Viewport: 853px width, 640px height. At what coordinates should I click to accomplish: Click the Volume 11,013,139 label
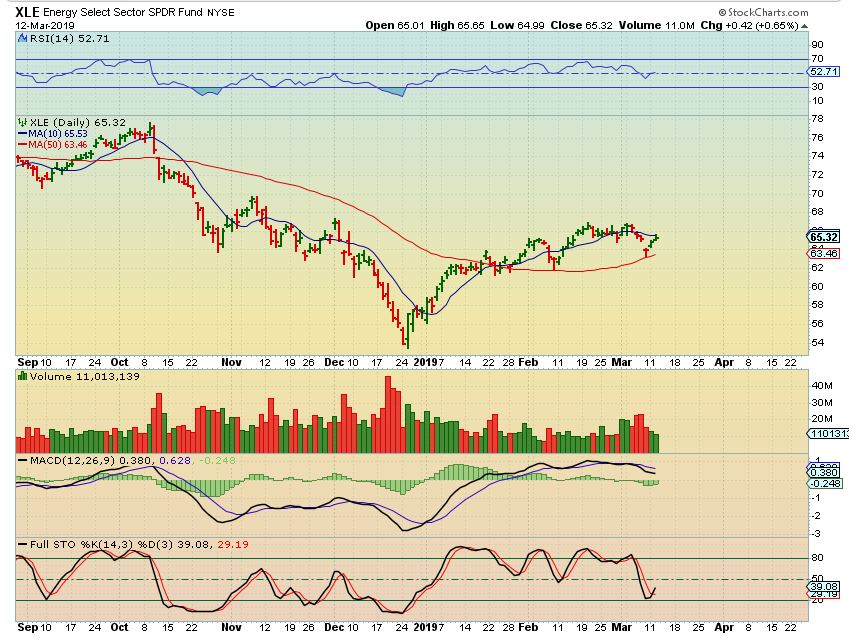84,376
